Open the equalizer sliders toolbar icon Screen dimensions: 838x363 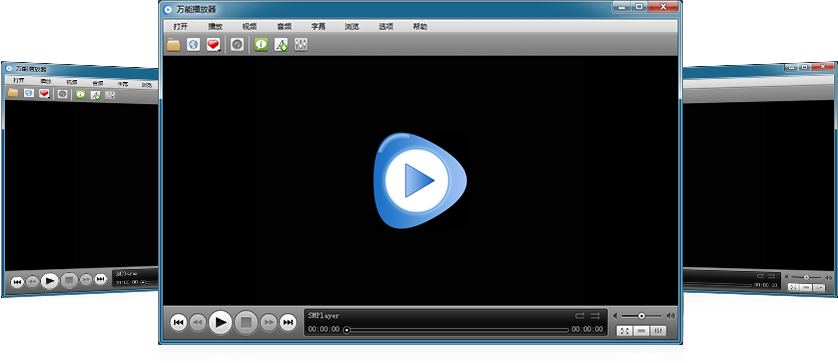point(301,45)
